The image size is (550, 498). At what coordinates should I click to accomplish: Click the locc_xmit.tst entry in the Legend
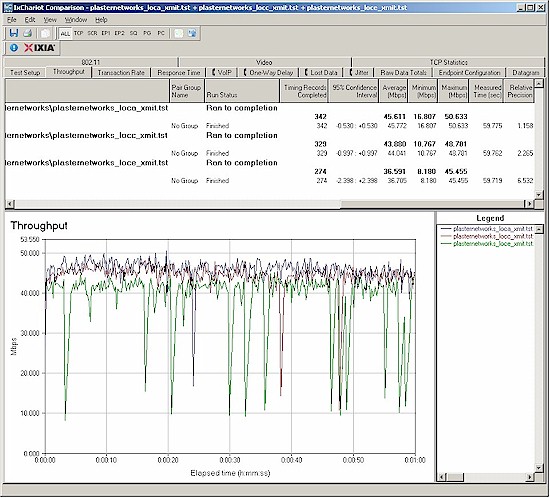[487, 236]
